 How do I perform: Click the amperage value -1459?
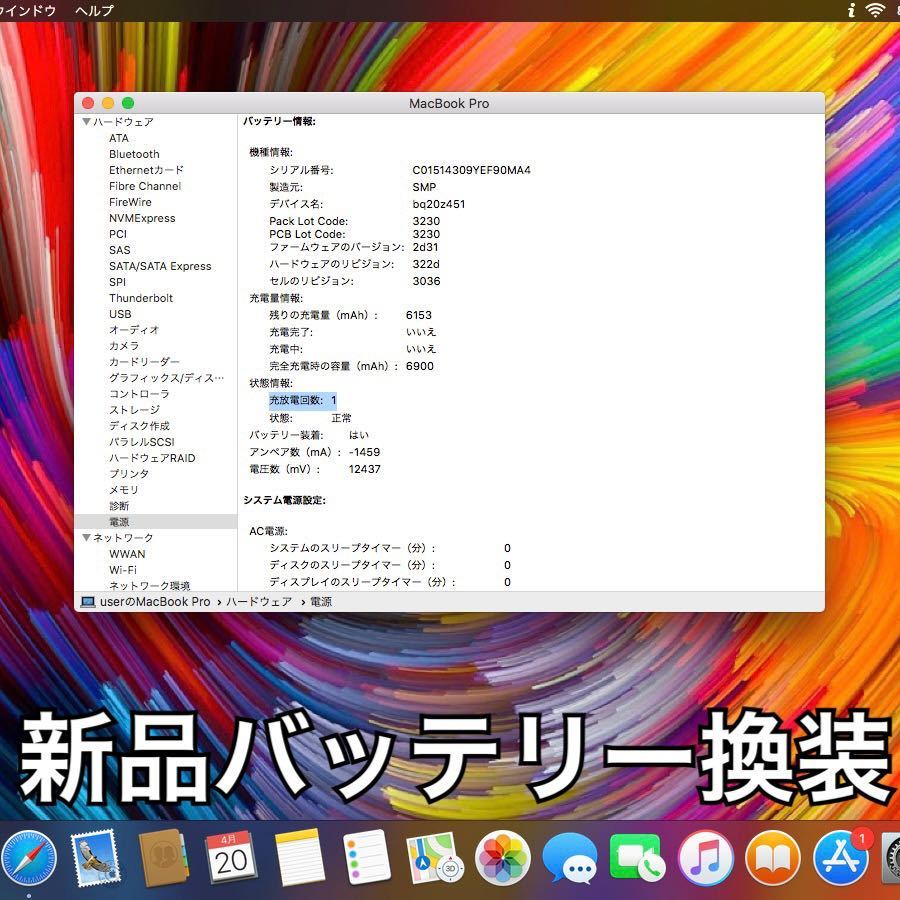(x=364, y=452)
